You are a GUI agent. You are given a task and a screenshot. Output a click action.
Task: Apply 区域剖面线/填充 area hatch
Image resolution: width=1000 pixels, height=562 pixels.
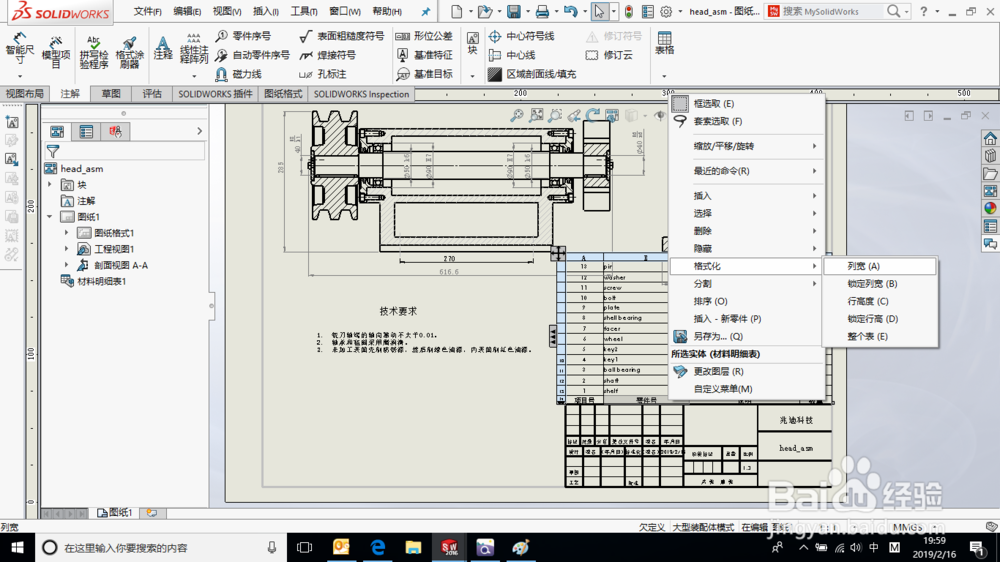[x=532, y=74]
